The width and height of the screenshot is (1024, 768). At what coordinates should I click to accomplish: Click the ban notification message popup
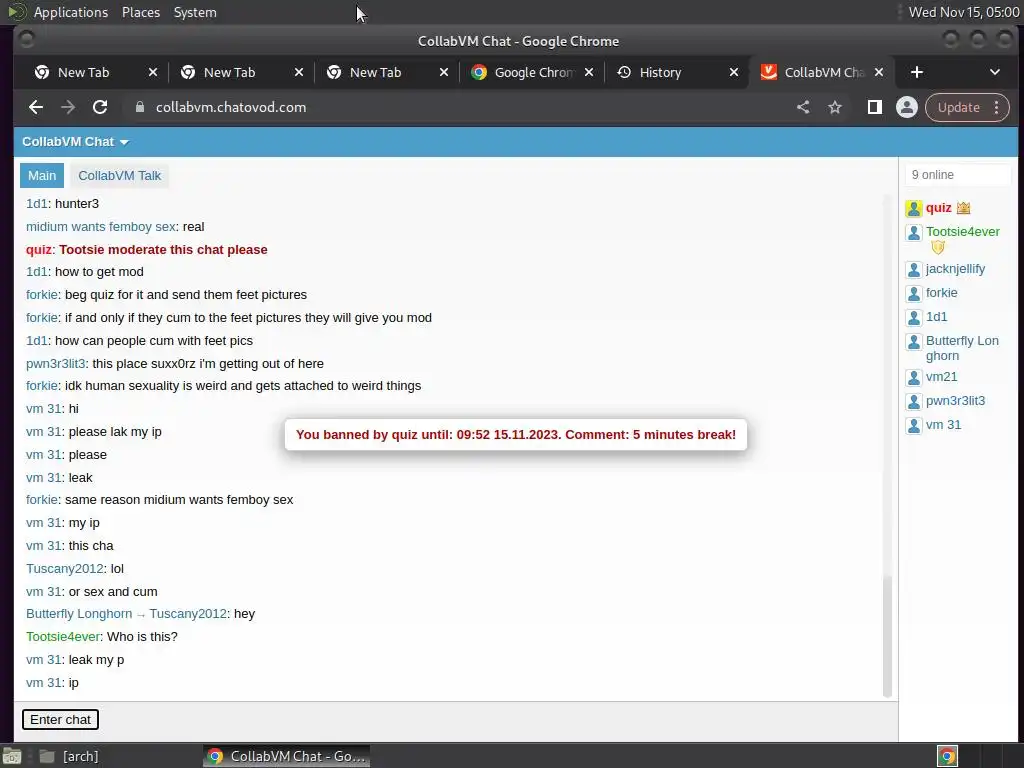516,435
